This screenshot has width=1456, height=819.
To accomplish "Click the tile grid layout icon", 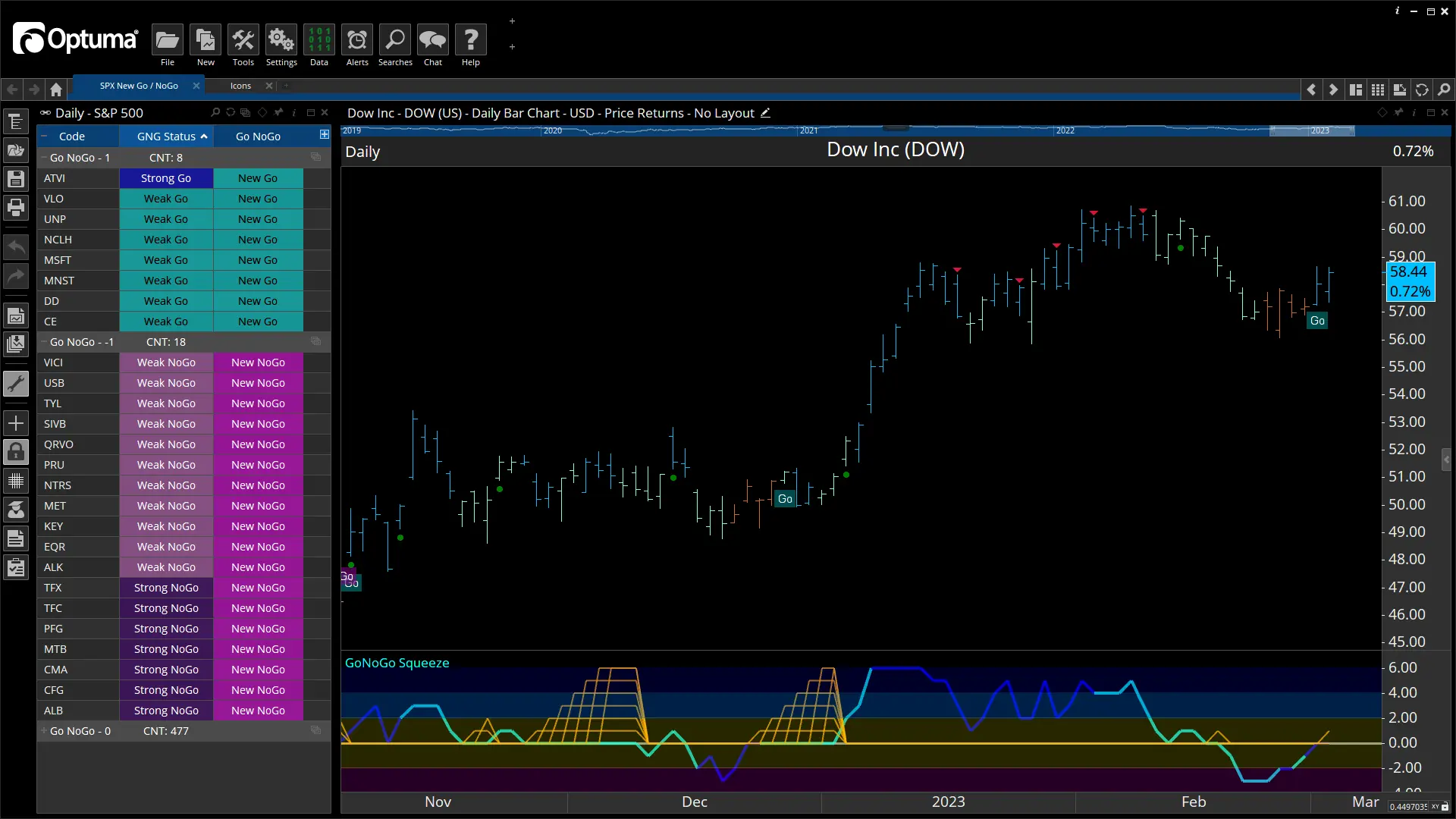I will [x=1378, y=89].
